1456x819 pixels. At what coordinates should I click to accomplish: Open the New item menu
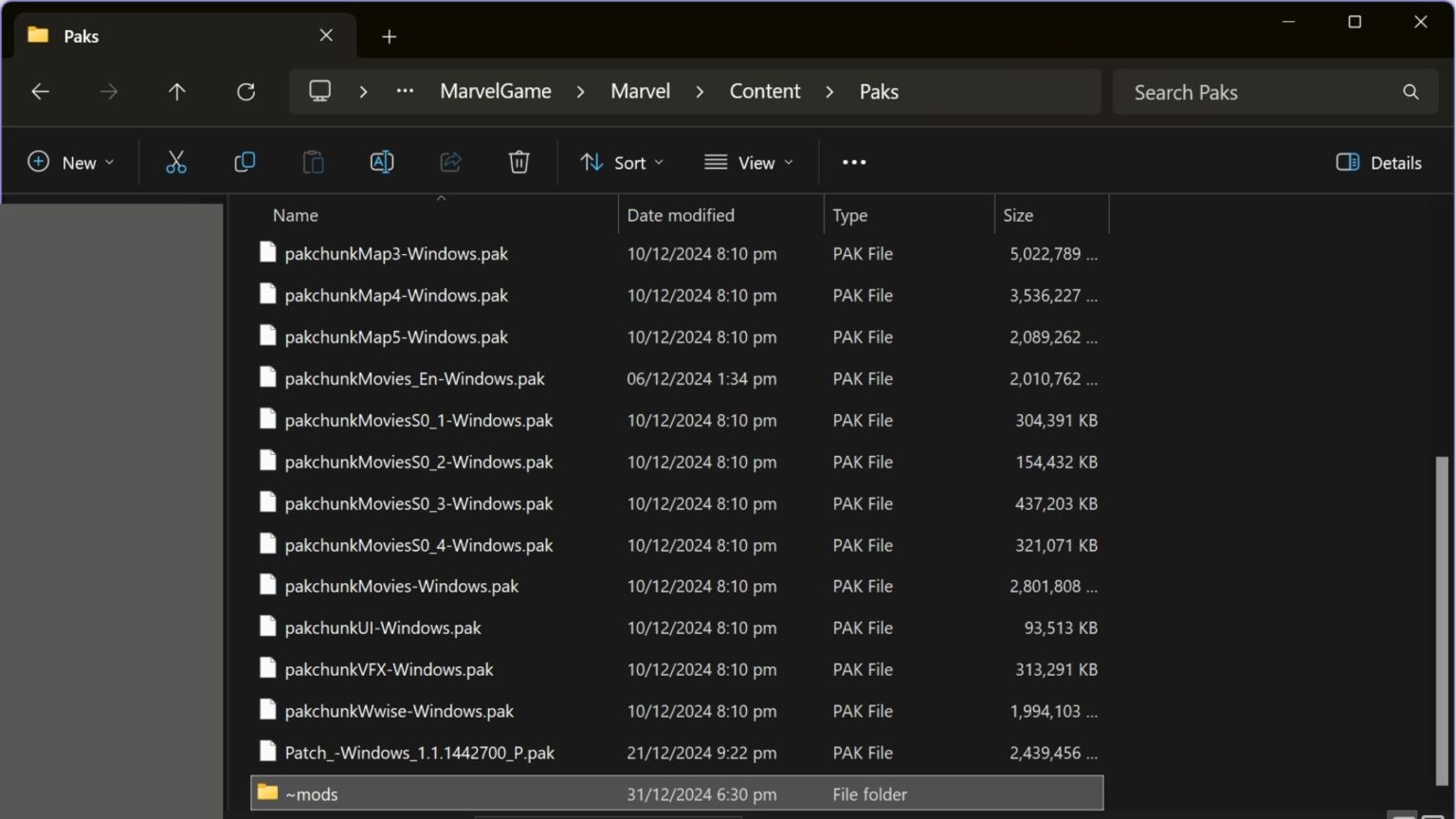coord(71,162)
